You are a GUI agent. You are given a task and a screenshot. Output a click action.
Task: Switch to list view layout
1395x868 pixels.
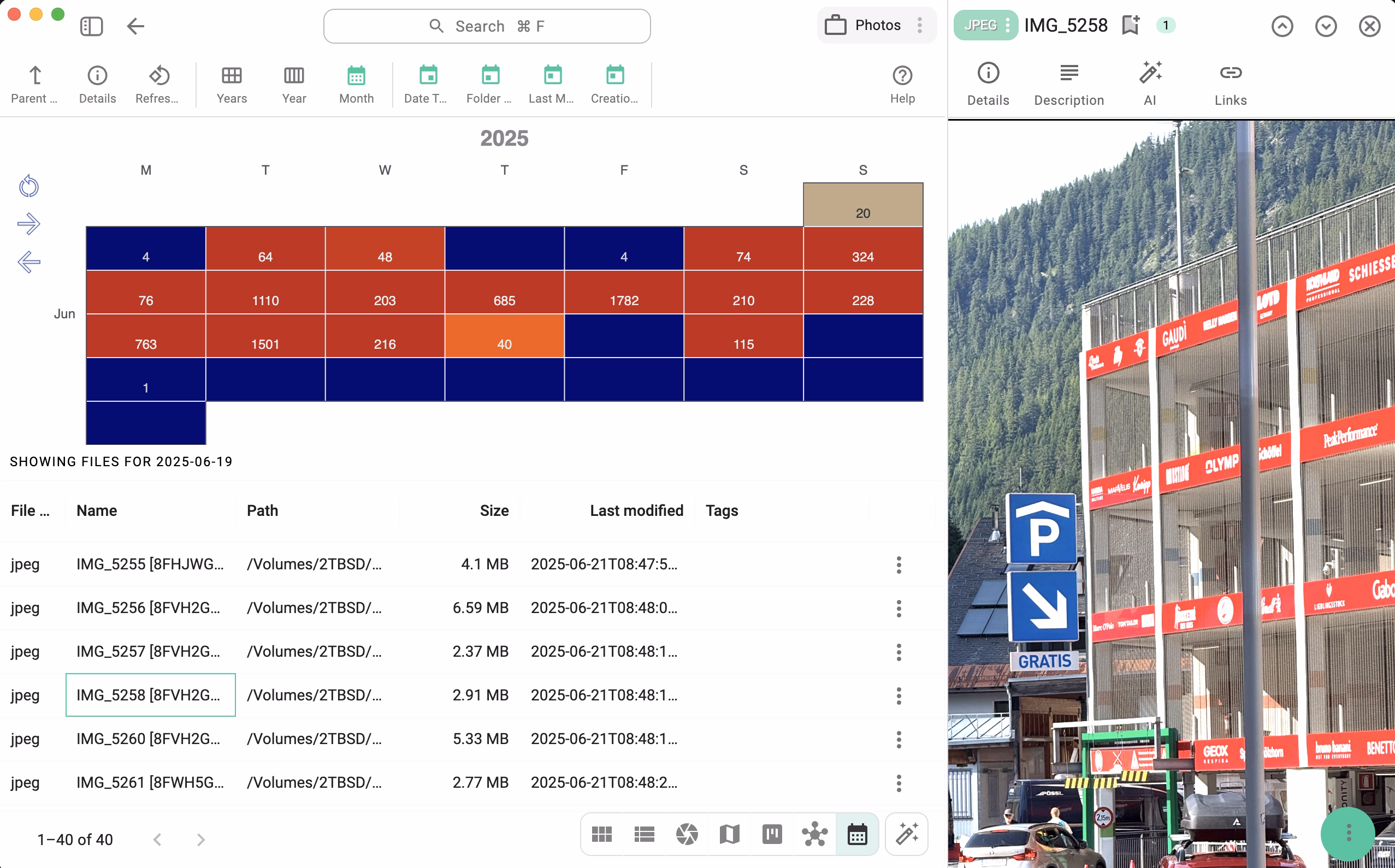click(x=645, y=834)
